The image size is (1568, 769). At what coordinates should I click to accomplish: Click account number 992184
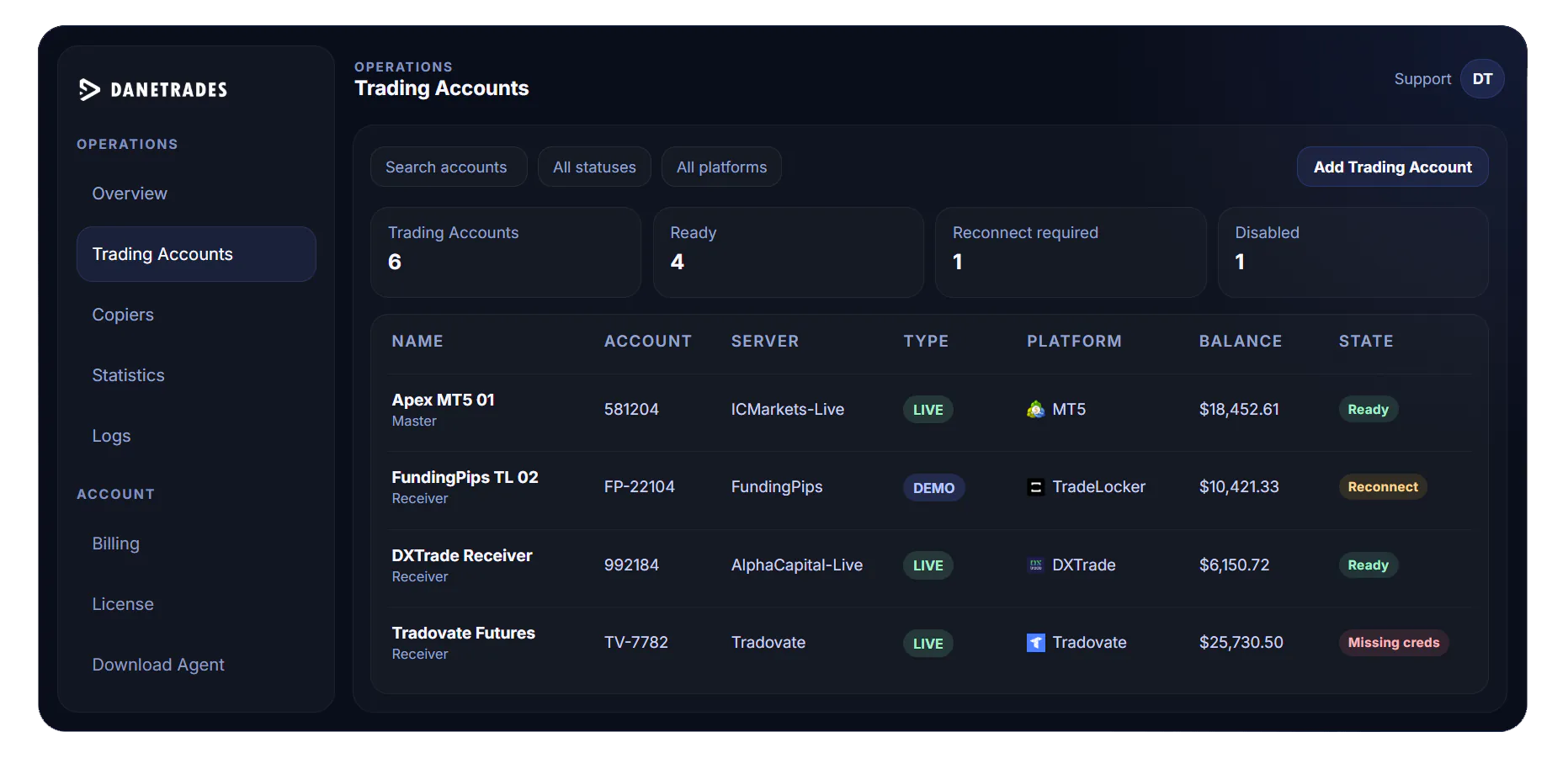(x=631, y=565)
